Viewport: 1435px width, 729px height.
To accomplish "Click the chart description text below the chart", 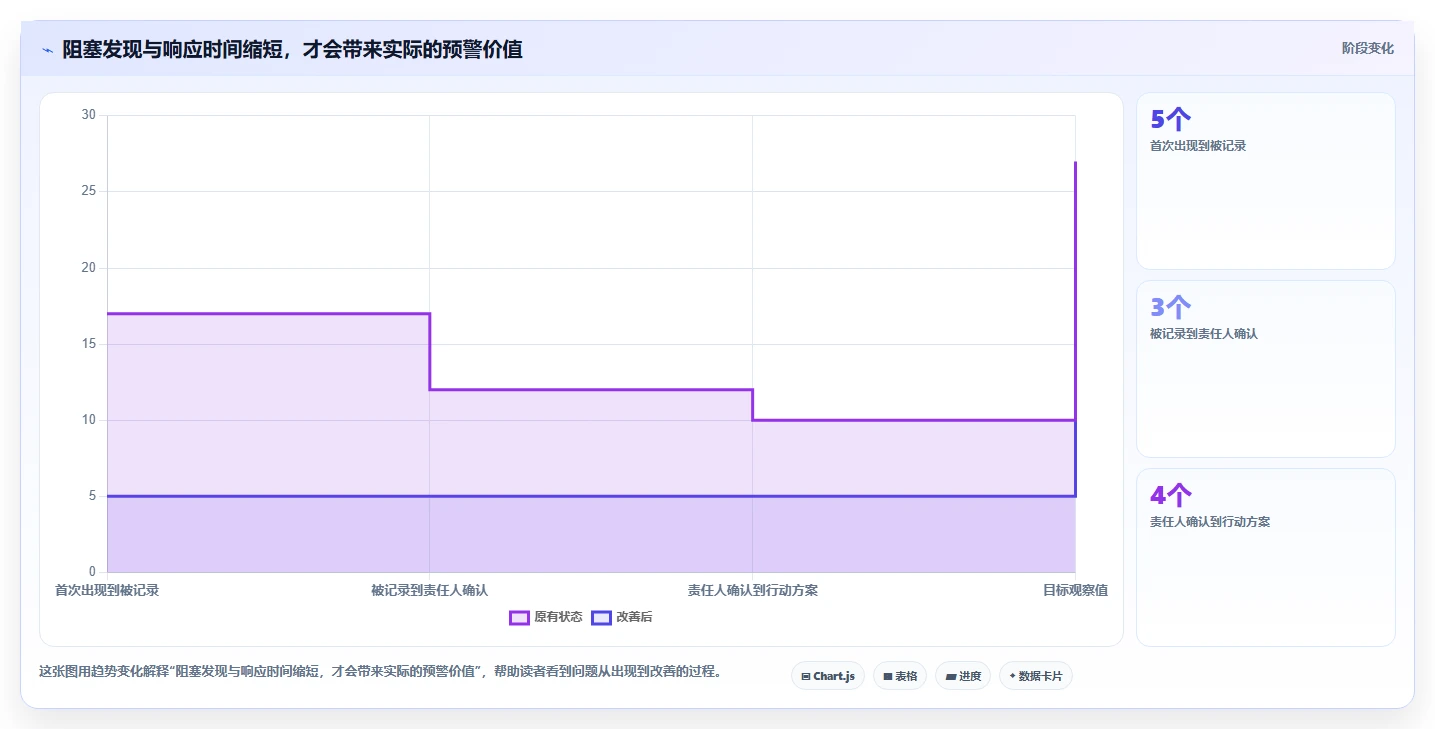I will click(x=380, y=672).
